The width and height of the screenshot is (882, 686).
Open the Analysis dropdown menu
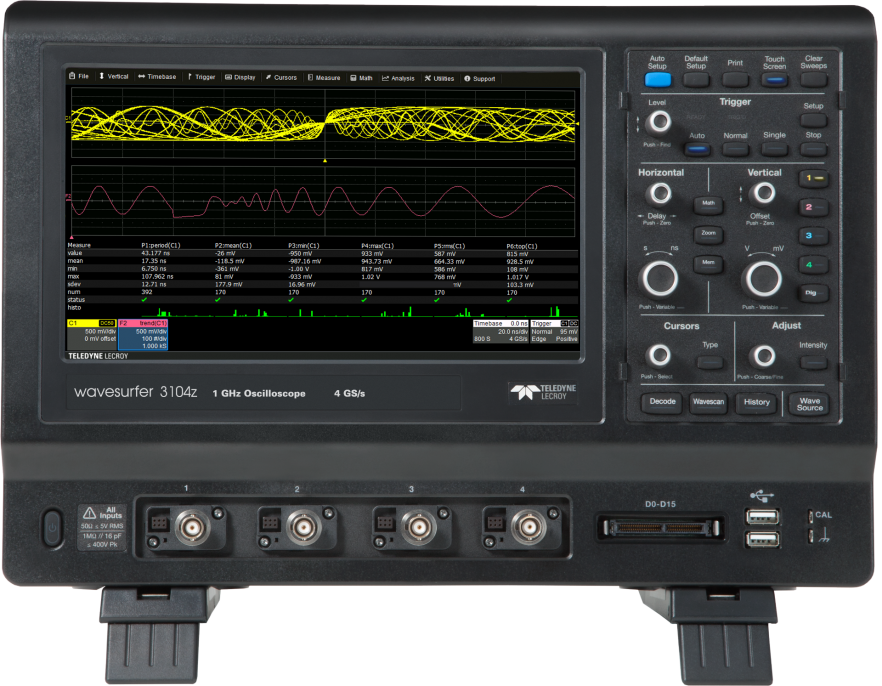pos(401,77)
